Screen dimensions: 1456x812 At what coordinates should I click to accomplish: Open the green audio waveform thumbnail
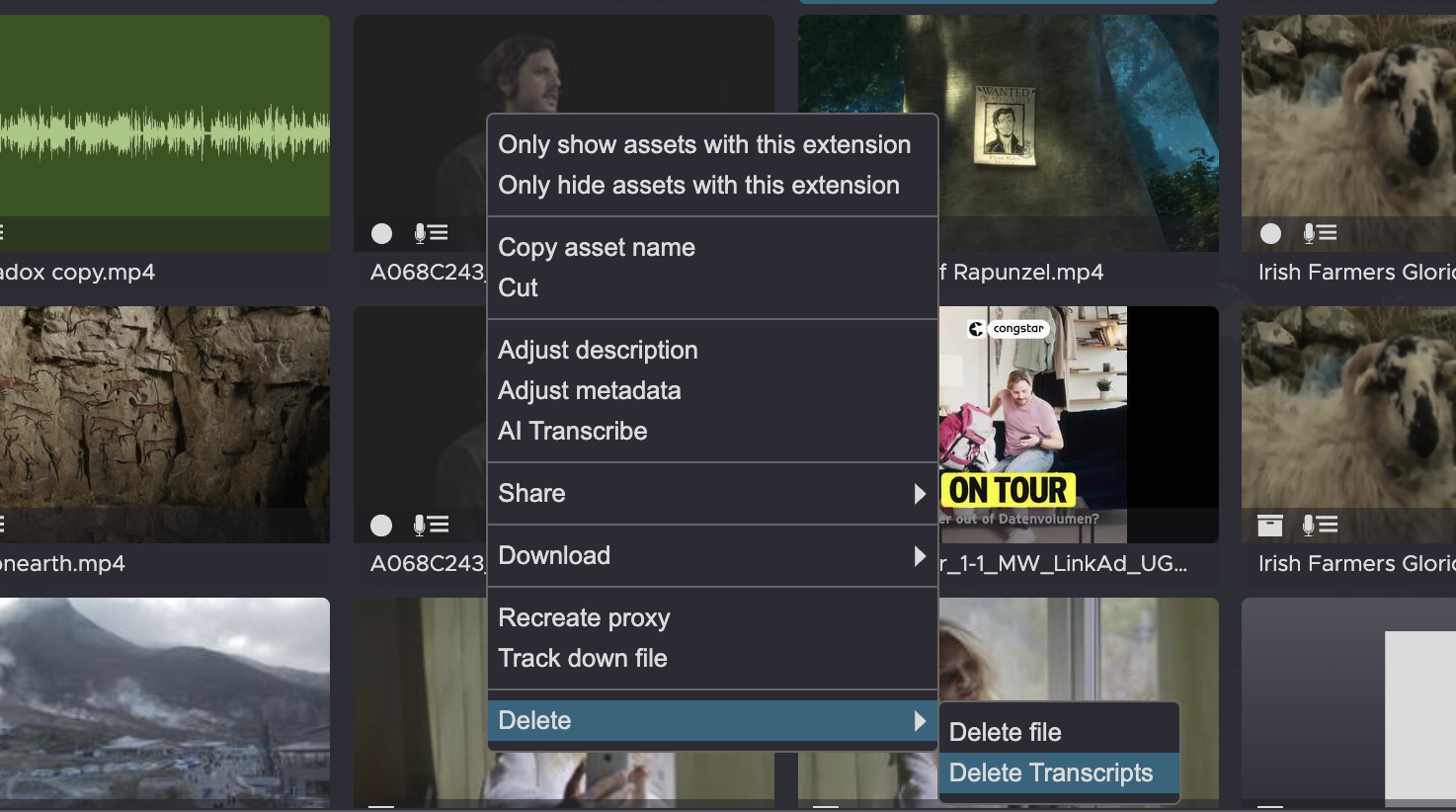pos(165,132)
